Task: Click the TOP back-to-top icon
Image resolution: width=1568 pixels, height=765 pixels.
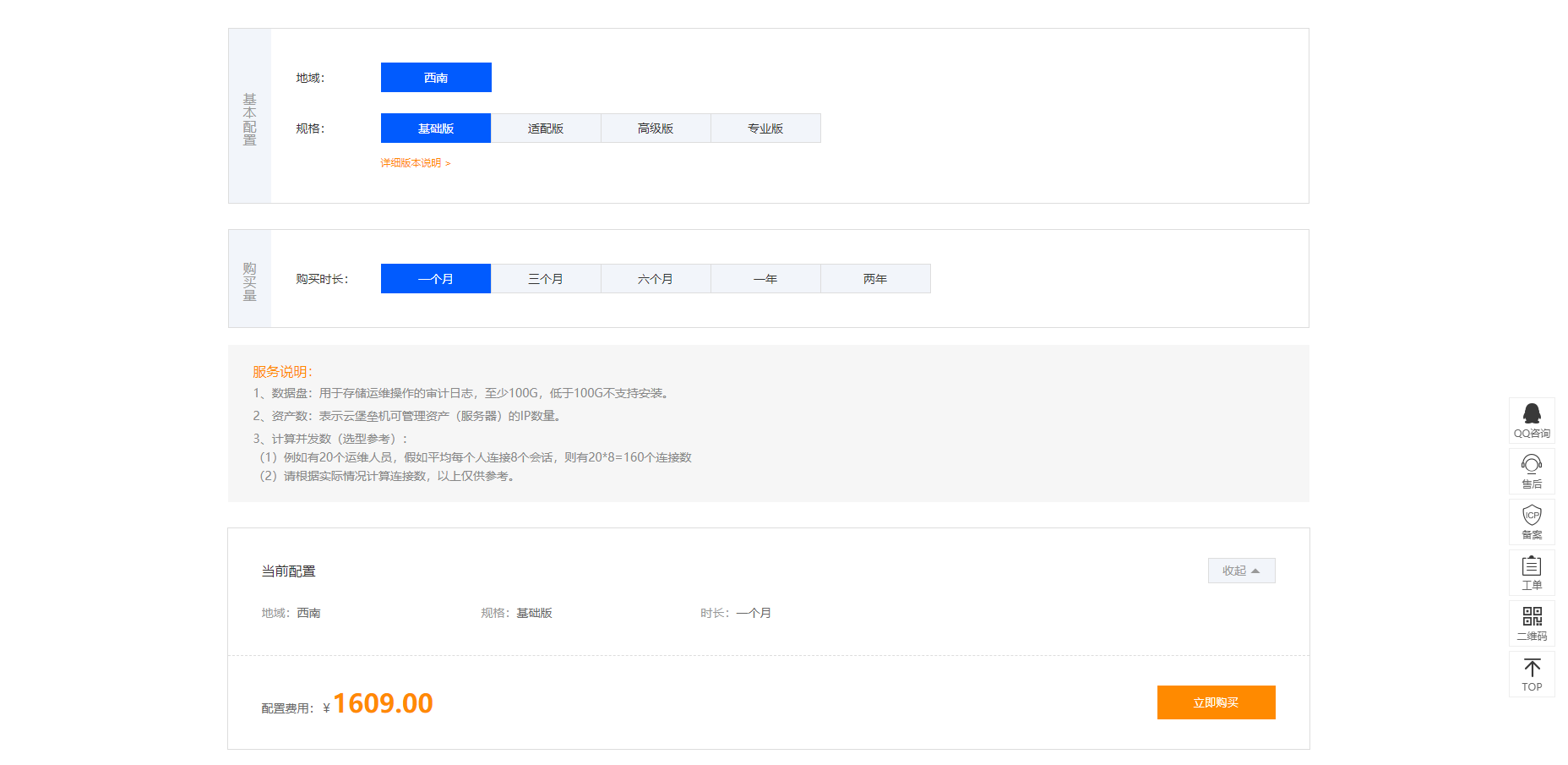Action: tap(1531, 674)
